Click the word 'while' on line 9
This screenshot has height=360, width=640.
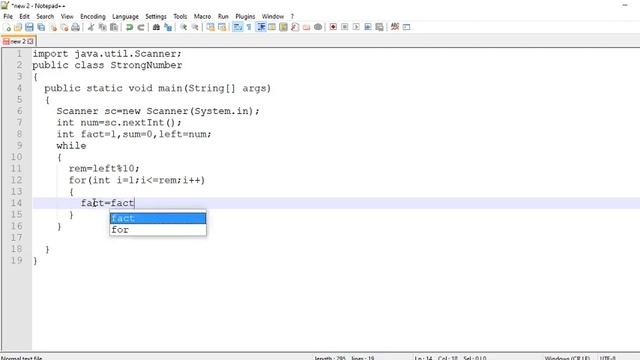(x=71, y=146)
